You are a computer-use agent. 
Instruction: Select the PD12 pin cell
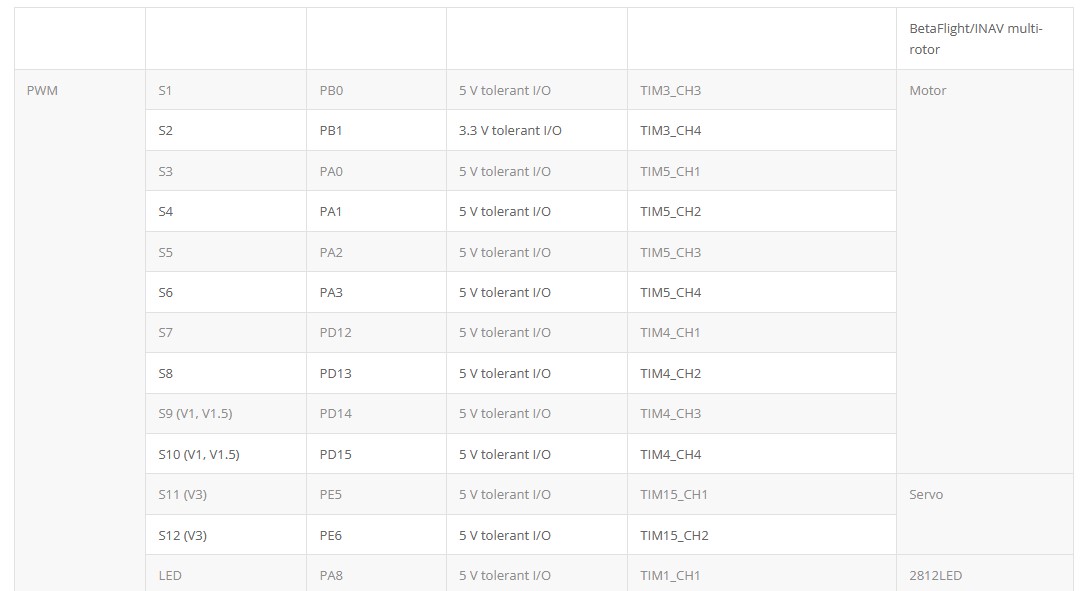(x=377, y=332)
